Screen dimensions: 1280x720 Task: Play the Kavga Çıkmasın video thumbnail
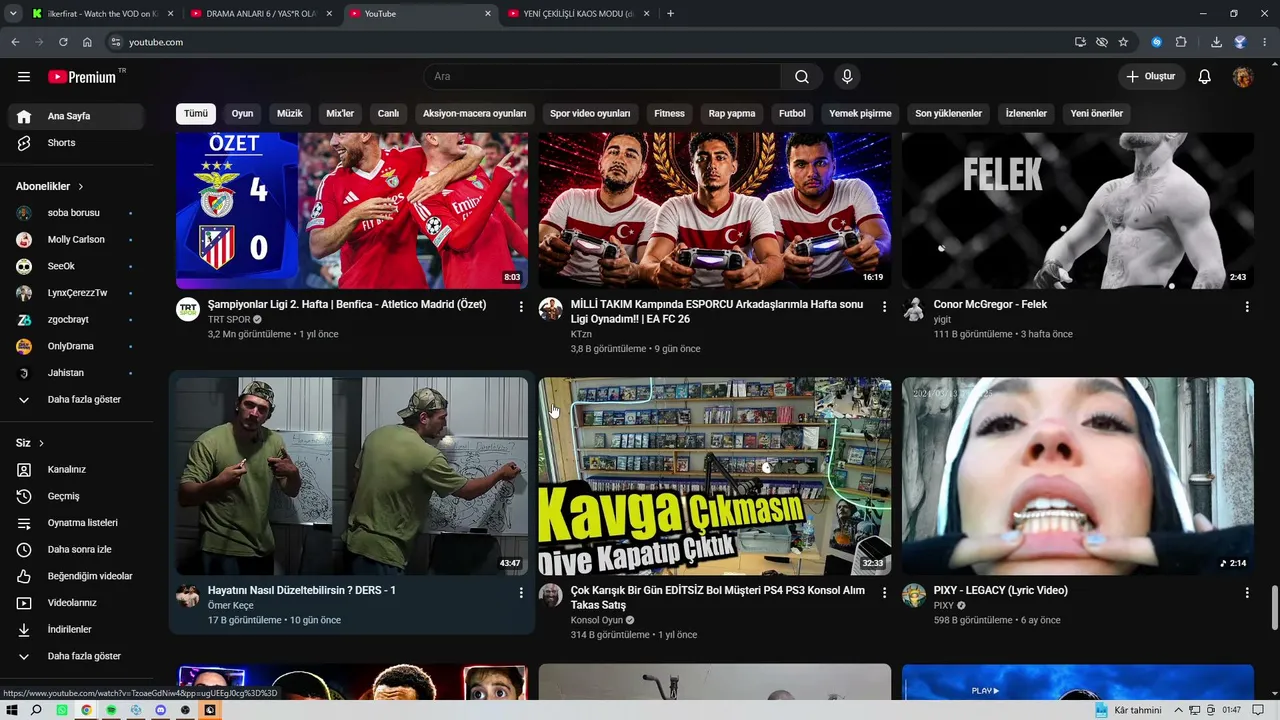tap(715, 476)
